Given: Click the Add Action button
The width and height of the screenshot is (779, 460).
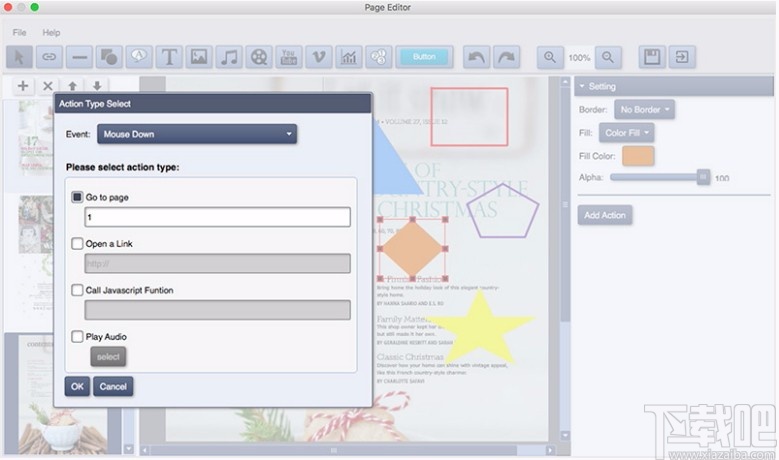Looking at the screenshot, I should tap(605, 215).
